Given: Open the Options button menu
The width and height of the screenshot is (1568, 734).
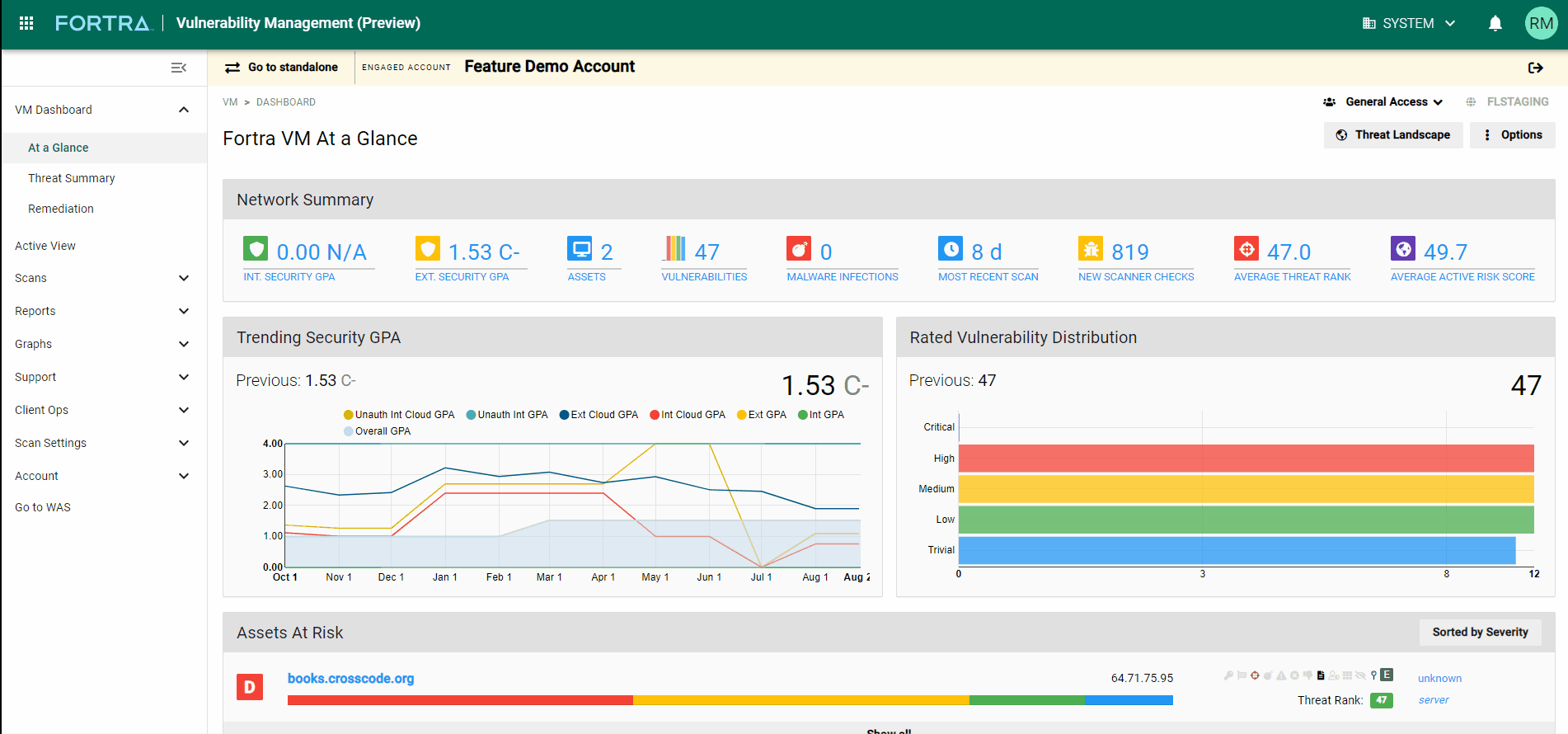Looking at the screenshot, I should pos(1513,134).
